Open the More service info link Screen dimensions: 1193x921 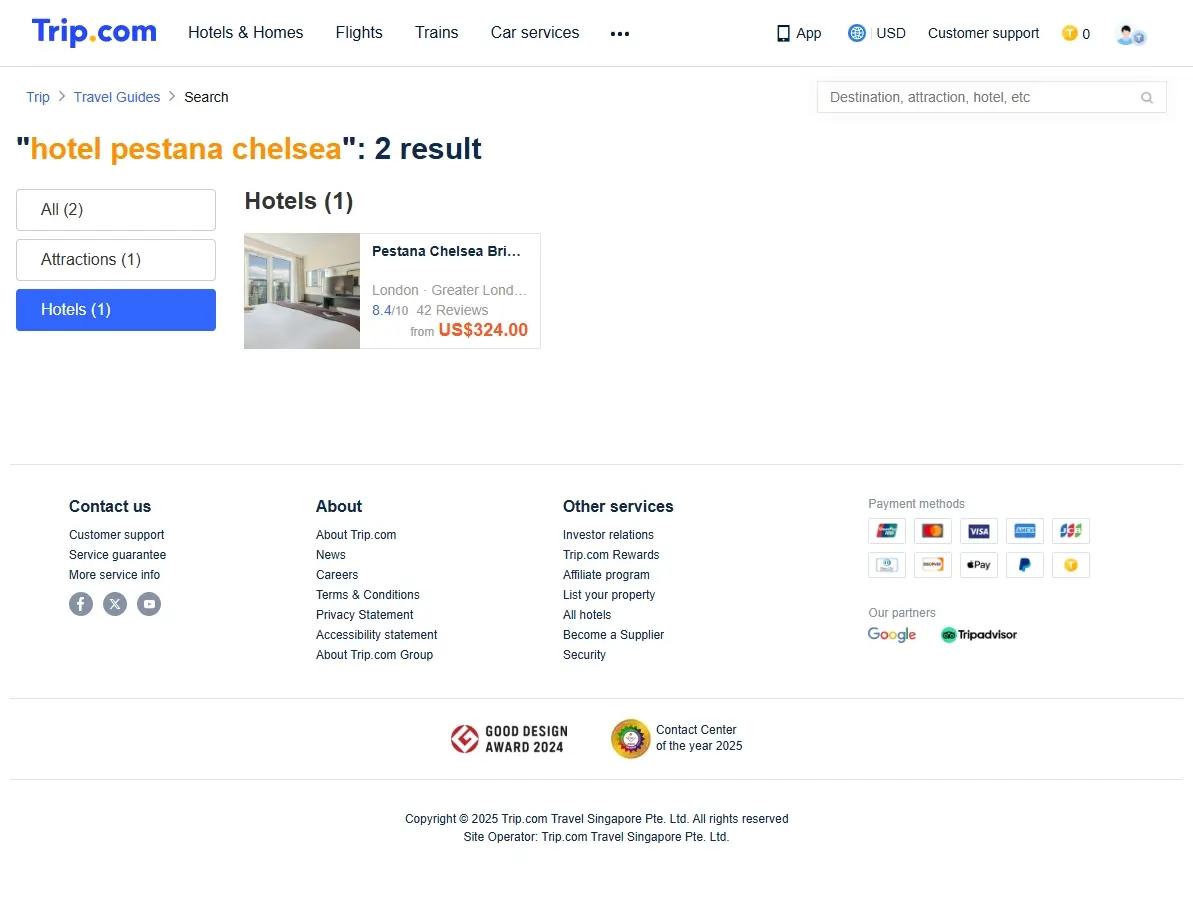click(114, 575)
